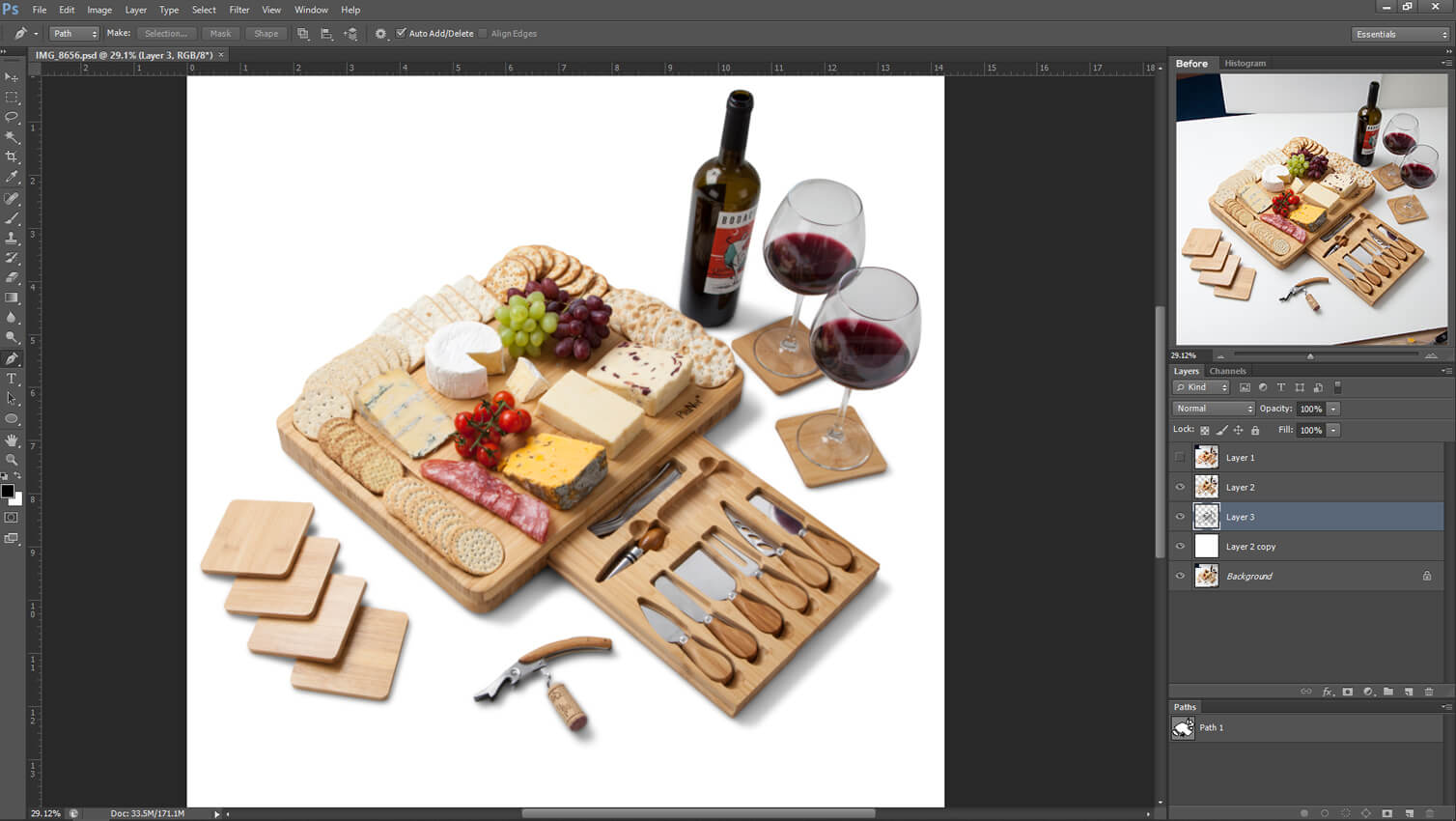This screenshot has width=1456, height=821.
Task: Hide Layer 2 copy eye icon
Action: 1180,547
